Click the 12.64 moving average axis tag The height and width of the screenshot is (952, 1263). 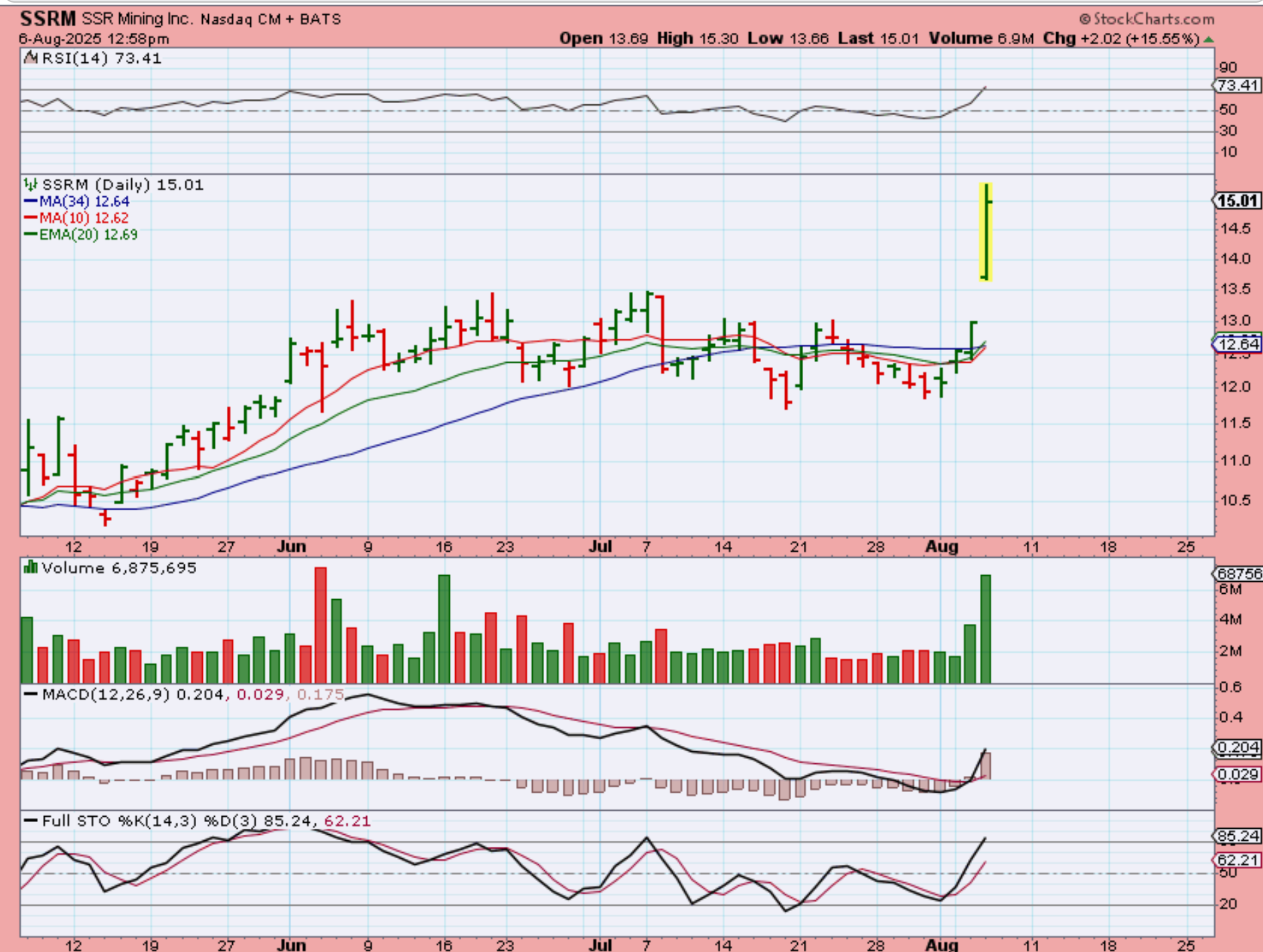[x=1237, y=344]
